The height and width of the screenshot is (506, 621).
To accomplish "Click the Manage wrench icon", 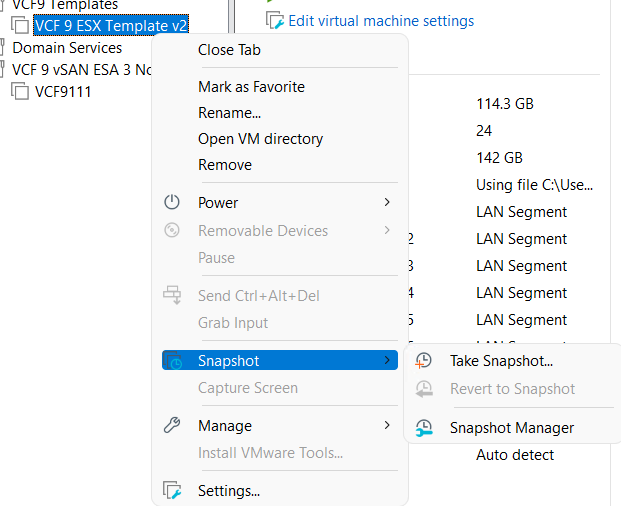I will tap(172, 426).
